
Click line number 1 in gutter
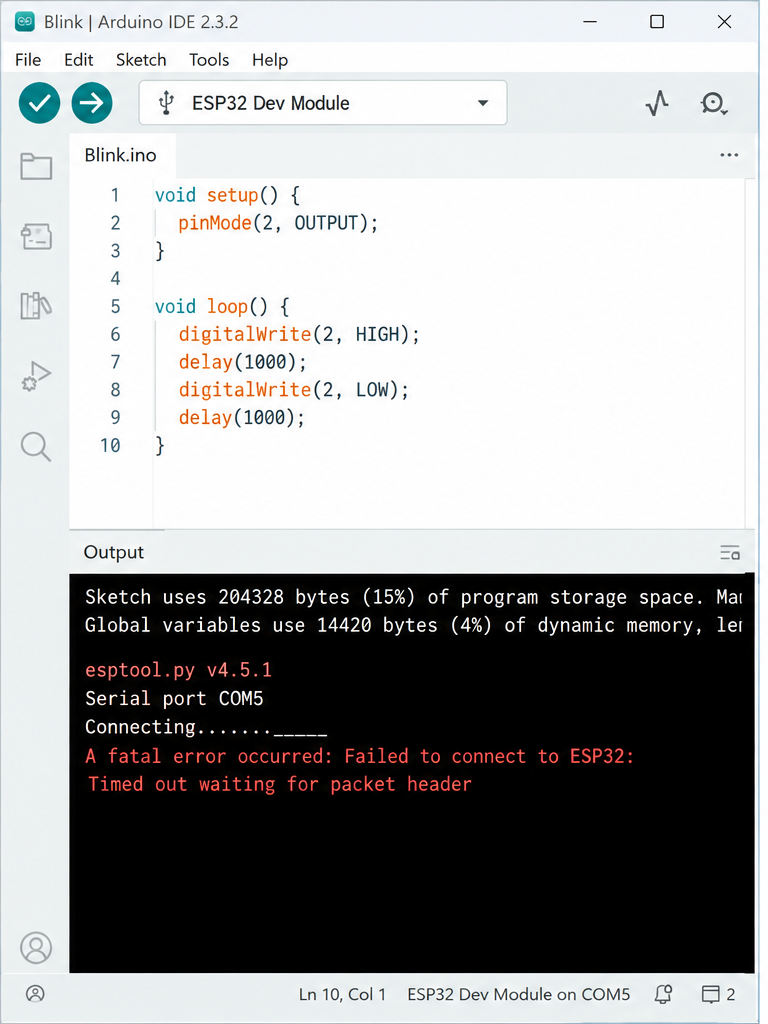pos(116,195)
